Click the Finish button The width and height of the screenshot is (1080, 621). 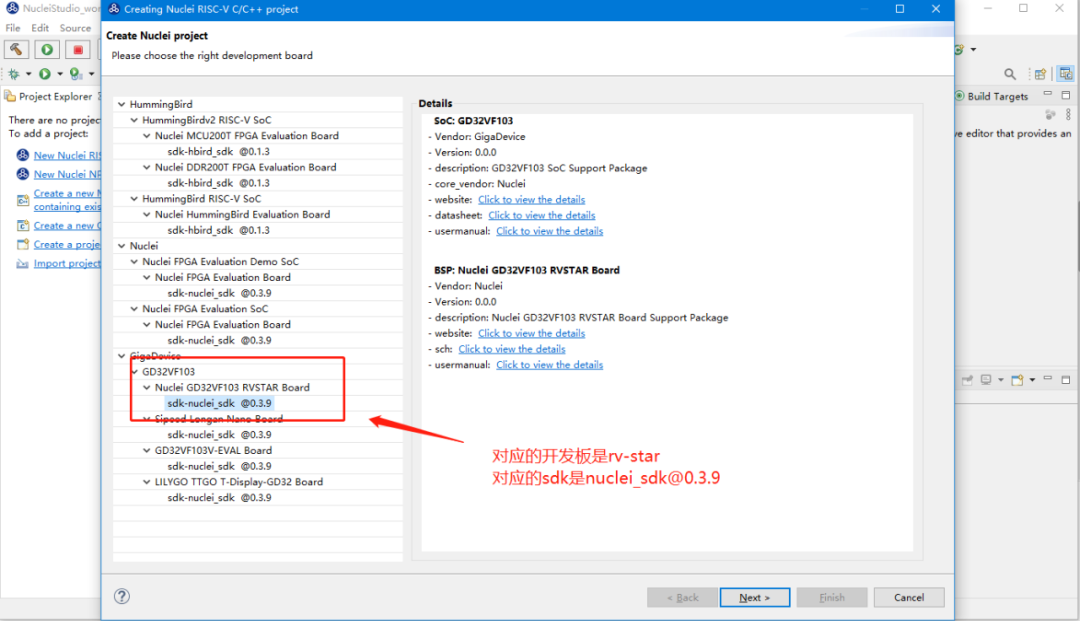coord(831,598)
